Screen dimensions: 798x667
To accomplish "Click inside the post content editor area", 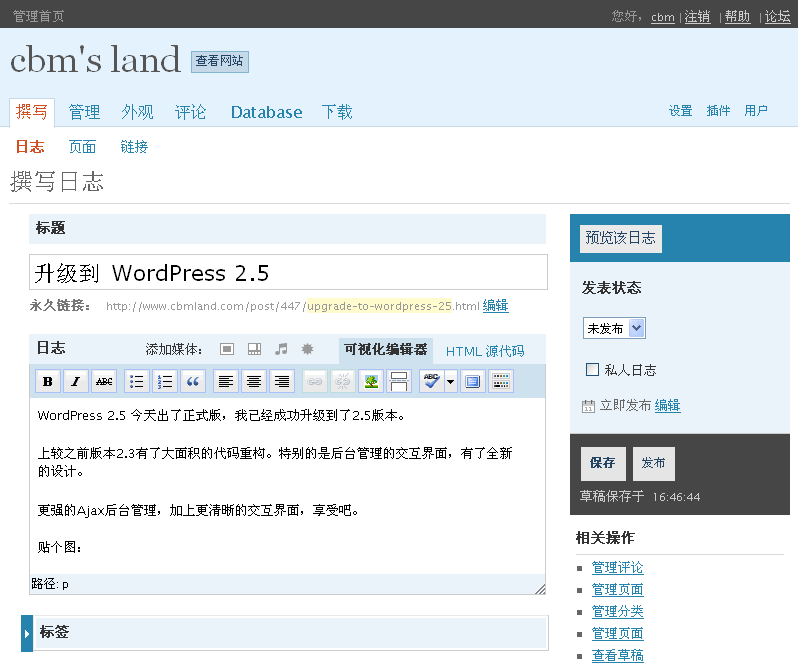I will tap(288, 486).
